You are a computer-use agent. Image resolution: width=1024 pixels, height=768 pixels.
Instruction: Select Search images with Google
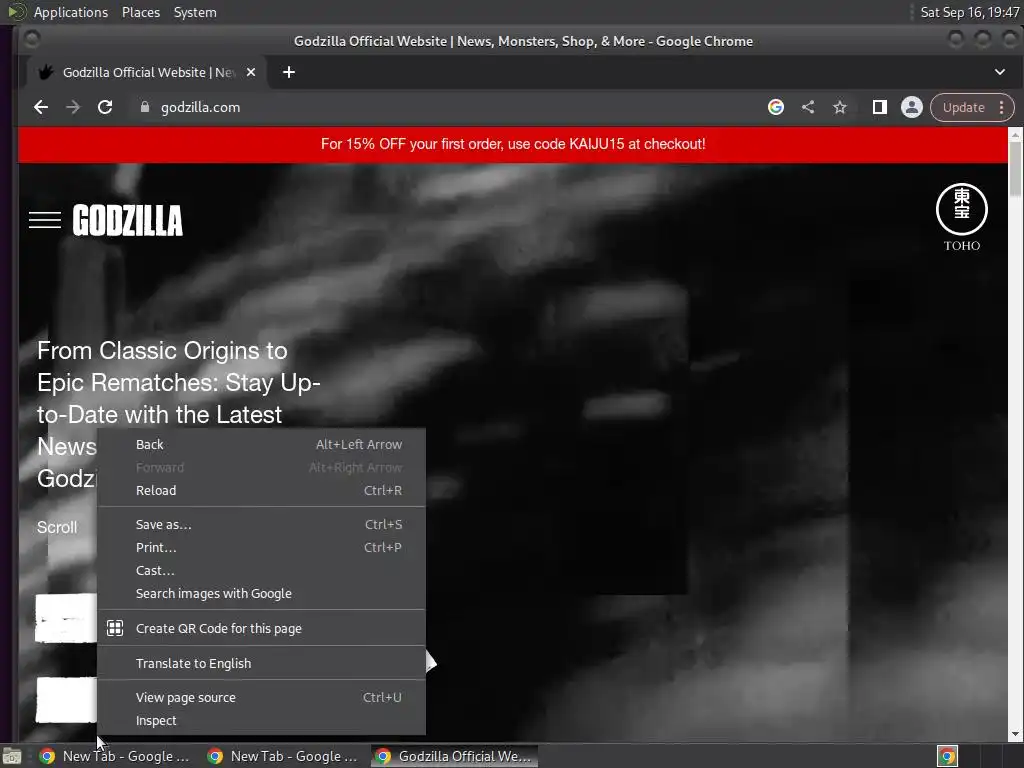[x=261, y=594]
